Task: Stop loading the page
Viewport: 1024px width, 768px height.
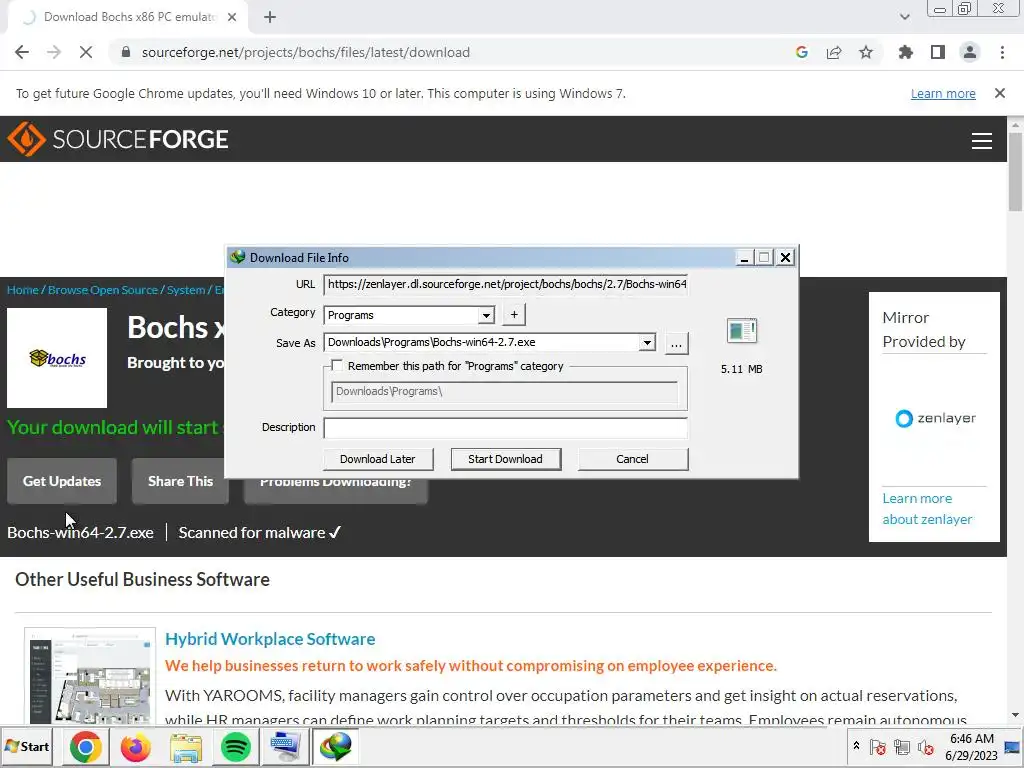Action: (86, 52)
